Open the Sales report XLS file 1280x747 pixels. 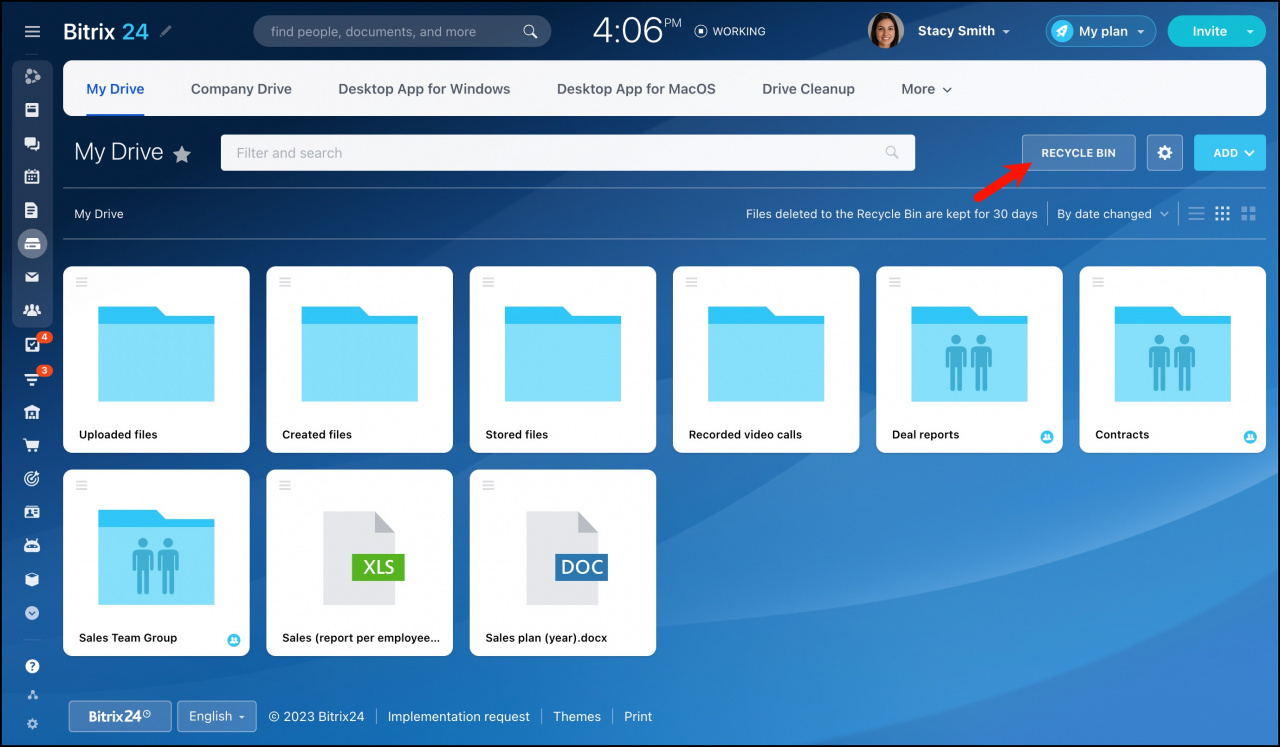pyautogui.click(x=360, y=563)
